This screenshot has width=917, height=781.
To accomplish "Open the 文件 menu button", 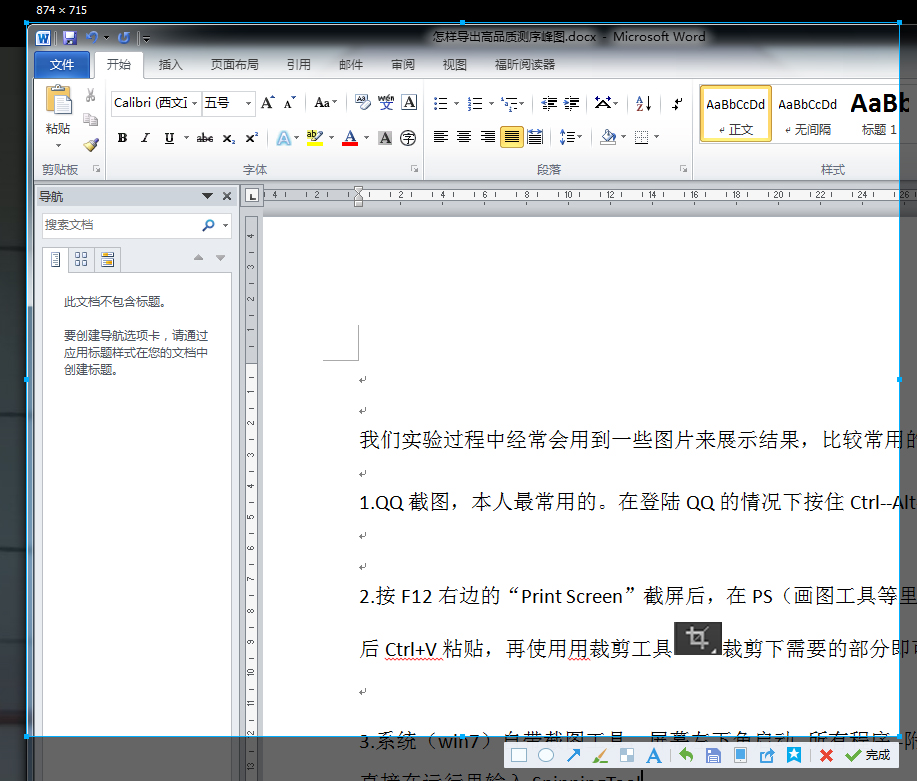I will pyautogui.click(x=62, y=65).
